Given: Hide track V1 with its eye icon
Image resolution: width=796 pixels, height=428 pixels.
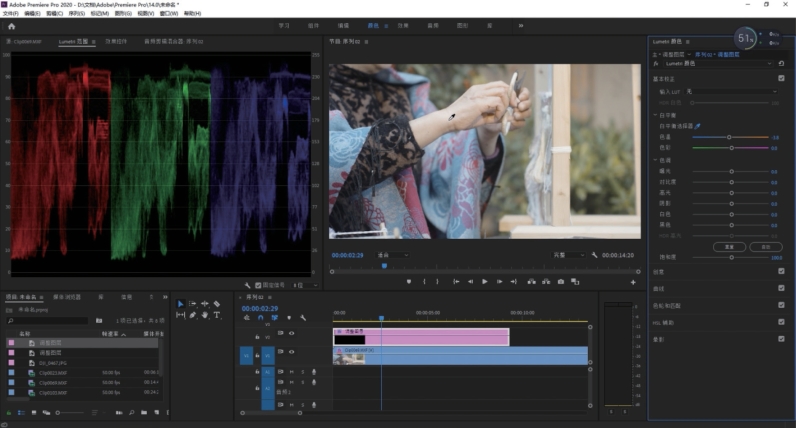Looking at the screenshot, I should pyautogui.click(x=291, y=352).
